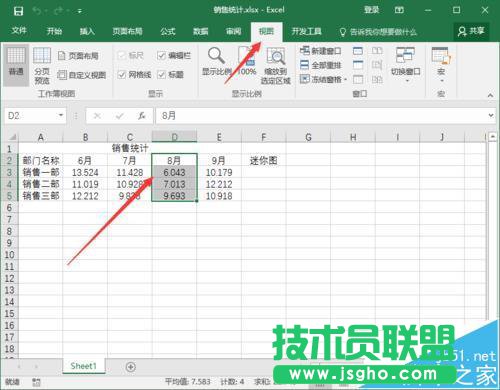This screenshot has height=390, width=500.
Task: Open ribbon display options in title bar
Action: click(399, 10)
